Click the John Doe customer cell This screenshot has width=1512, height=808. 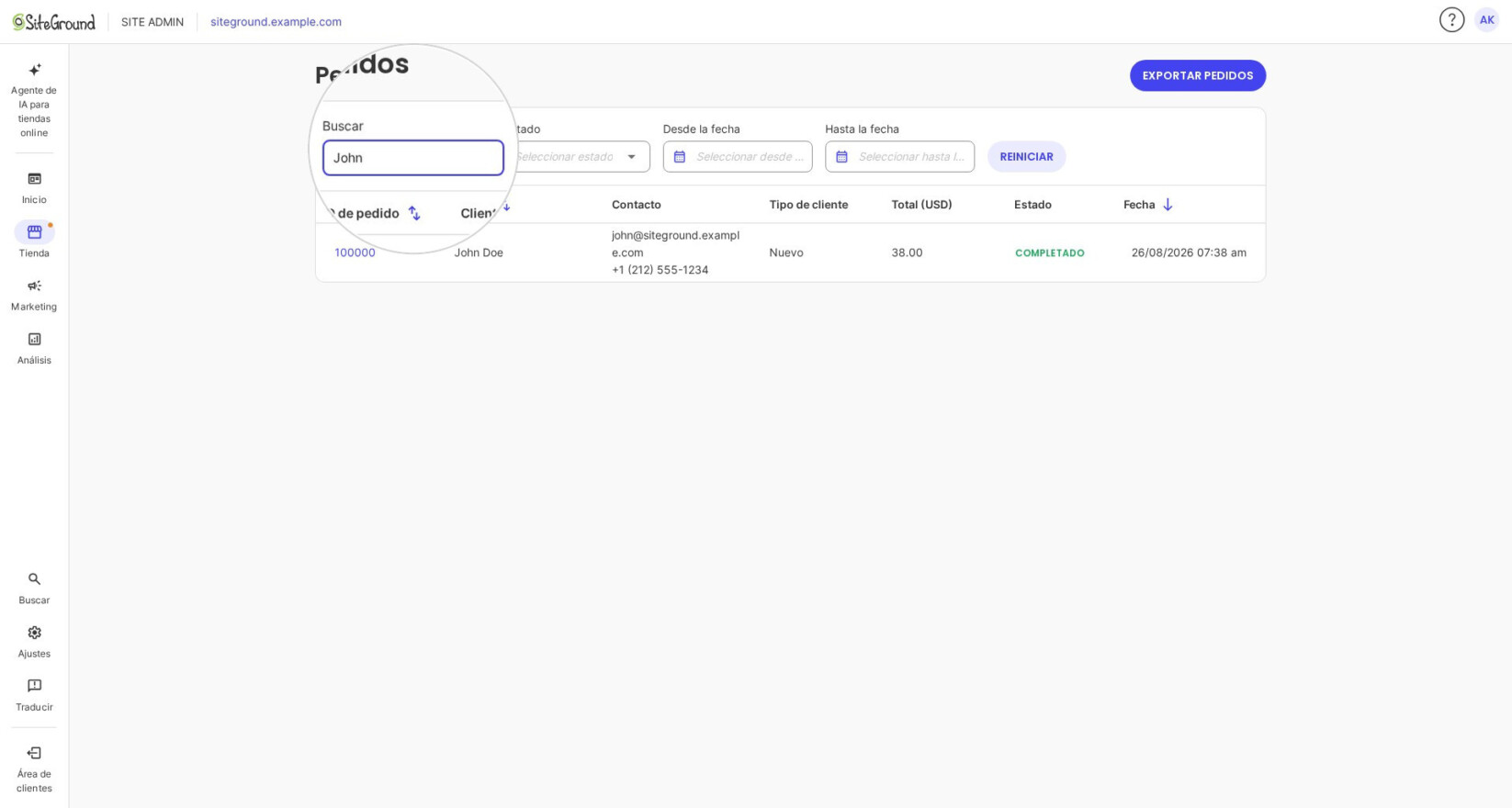tap(479, 252)
